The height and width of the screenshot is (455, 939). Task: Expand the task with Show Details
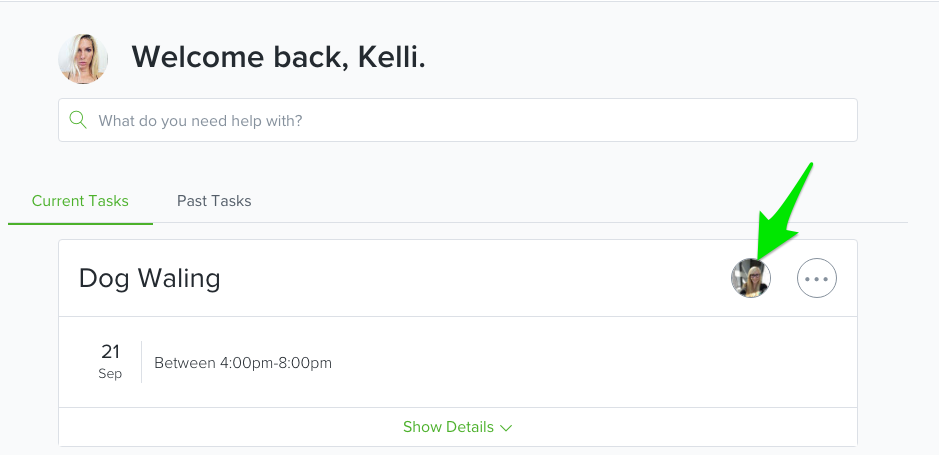coord(458,427)
